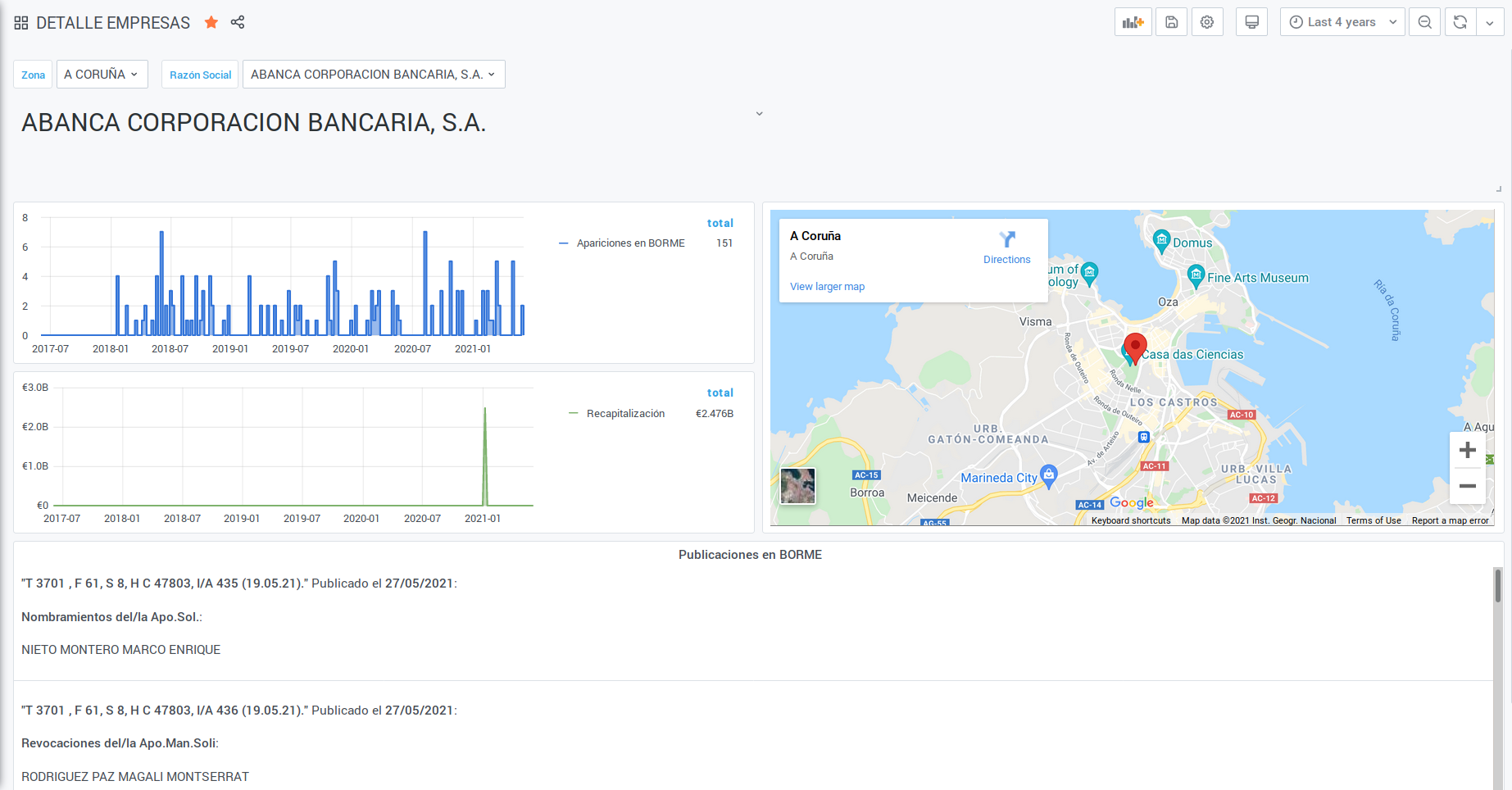The height and width of the screenshot is (790, 1512).
Task: Click View larger map link
Action: [x=827, y=287]
